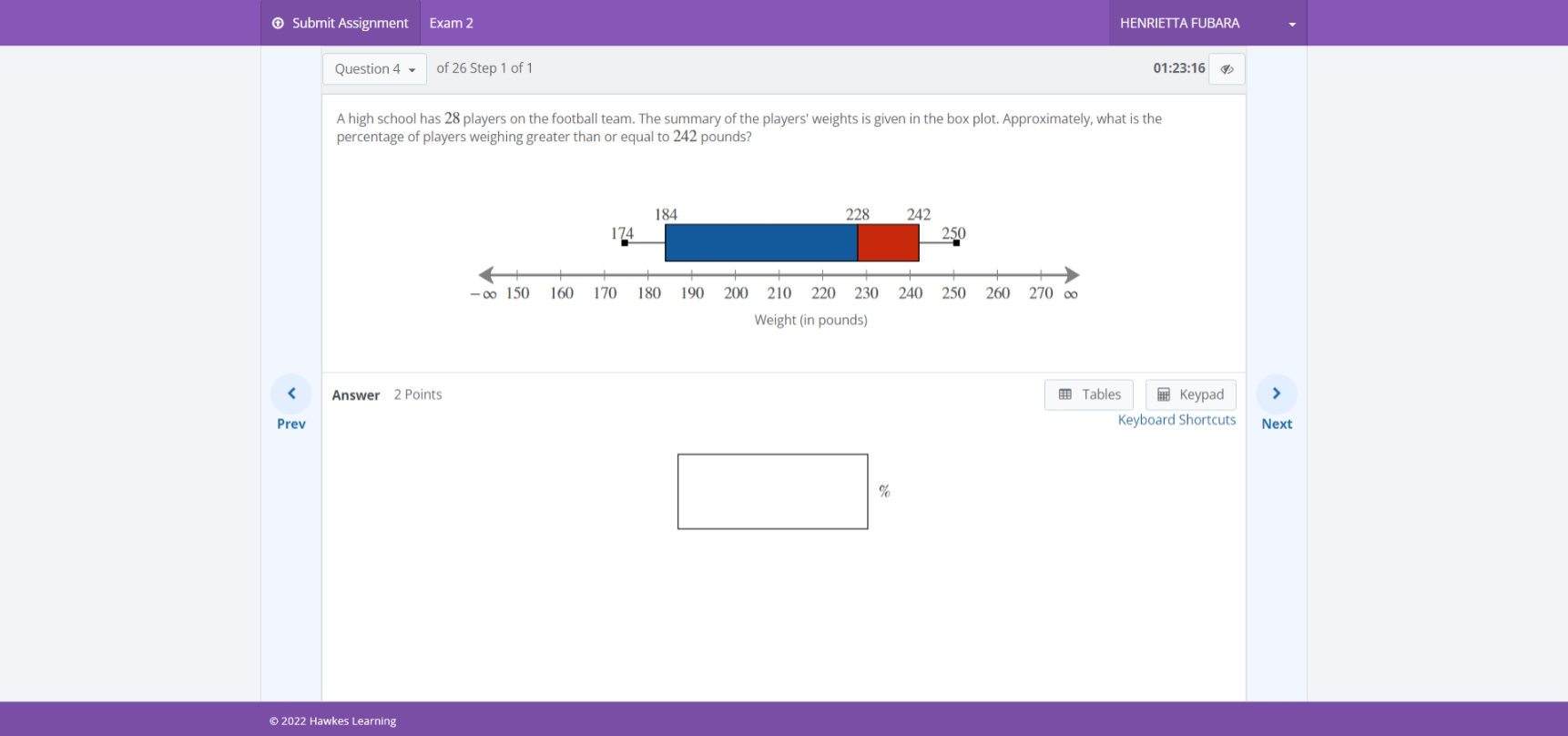Select the Exam 2 tab
Screen dimensions: 1568x736
pyautogui.click(x=451, y=23)
